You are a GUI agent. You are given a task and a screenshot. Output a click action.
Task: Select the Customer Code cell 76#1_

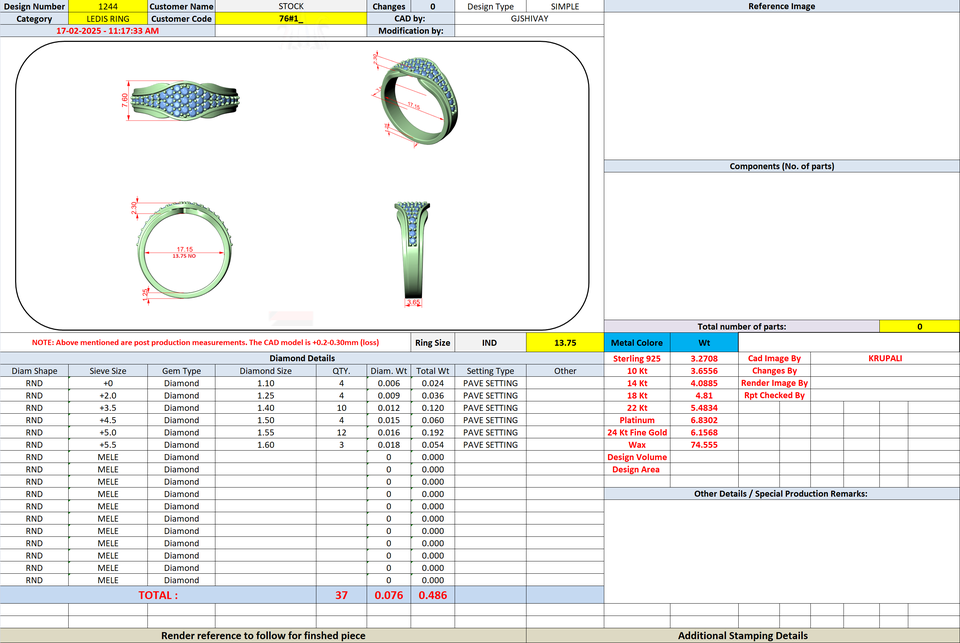(x=291, y=18)
